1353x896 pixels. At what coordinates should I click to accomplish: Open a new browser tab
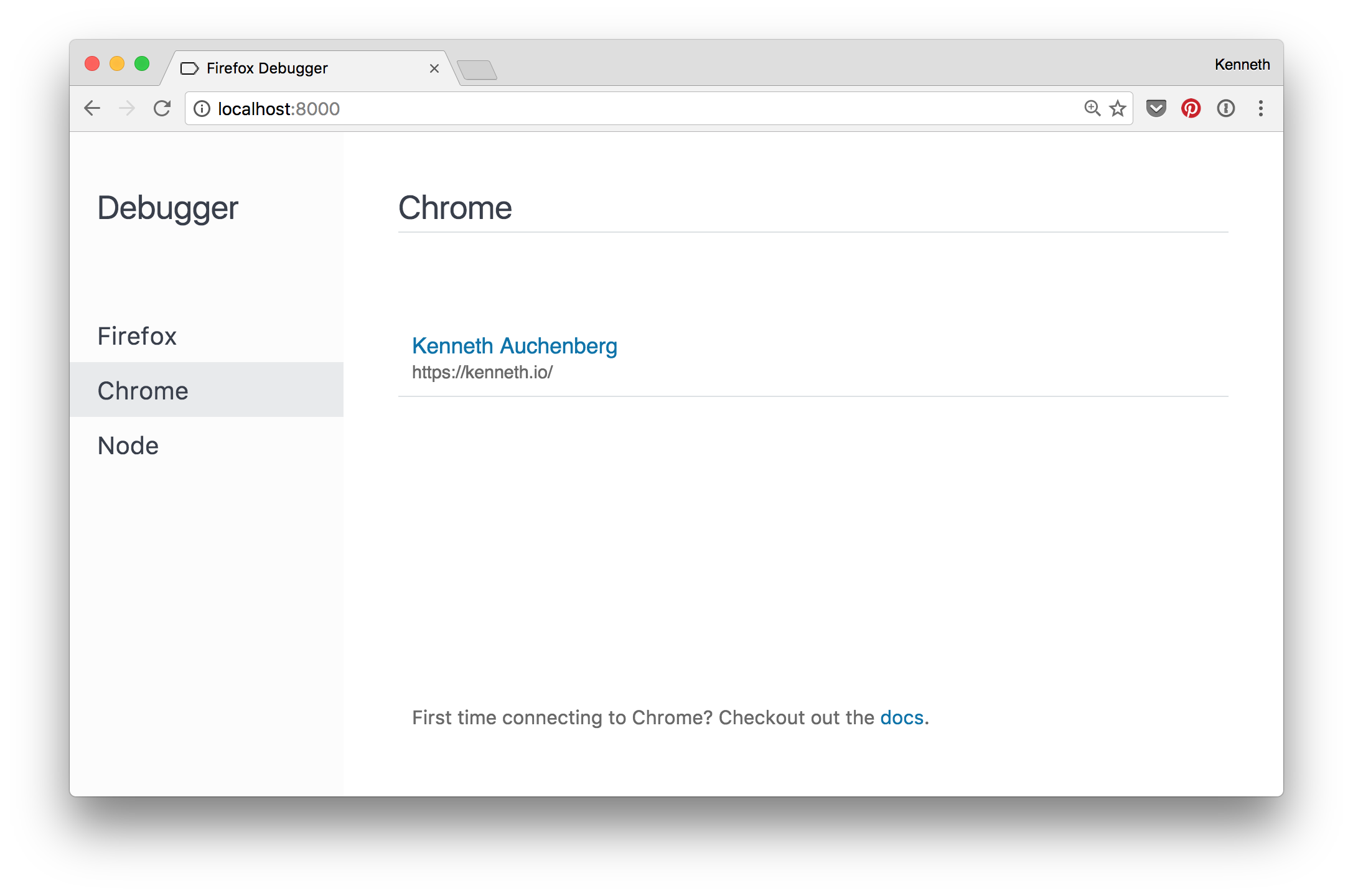click(x=477, y=70)
